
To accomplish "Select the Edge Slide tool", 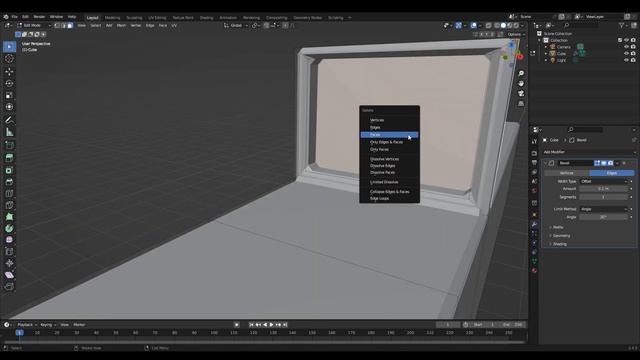I will coord(9,251).
